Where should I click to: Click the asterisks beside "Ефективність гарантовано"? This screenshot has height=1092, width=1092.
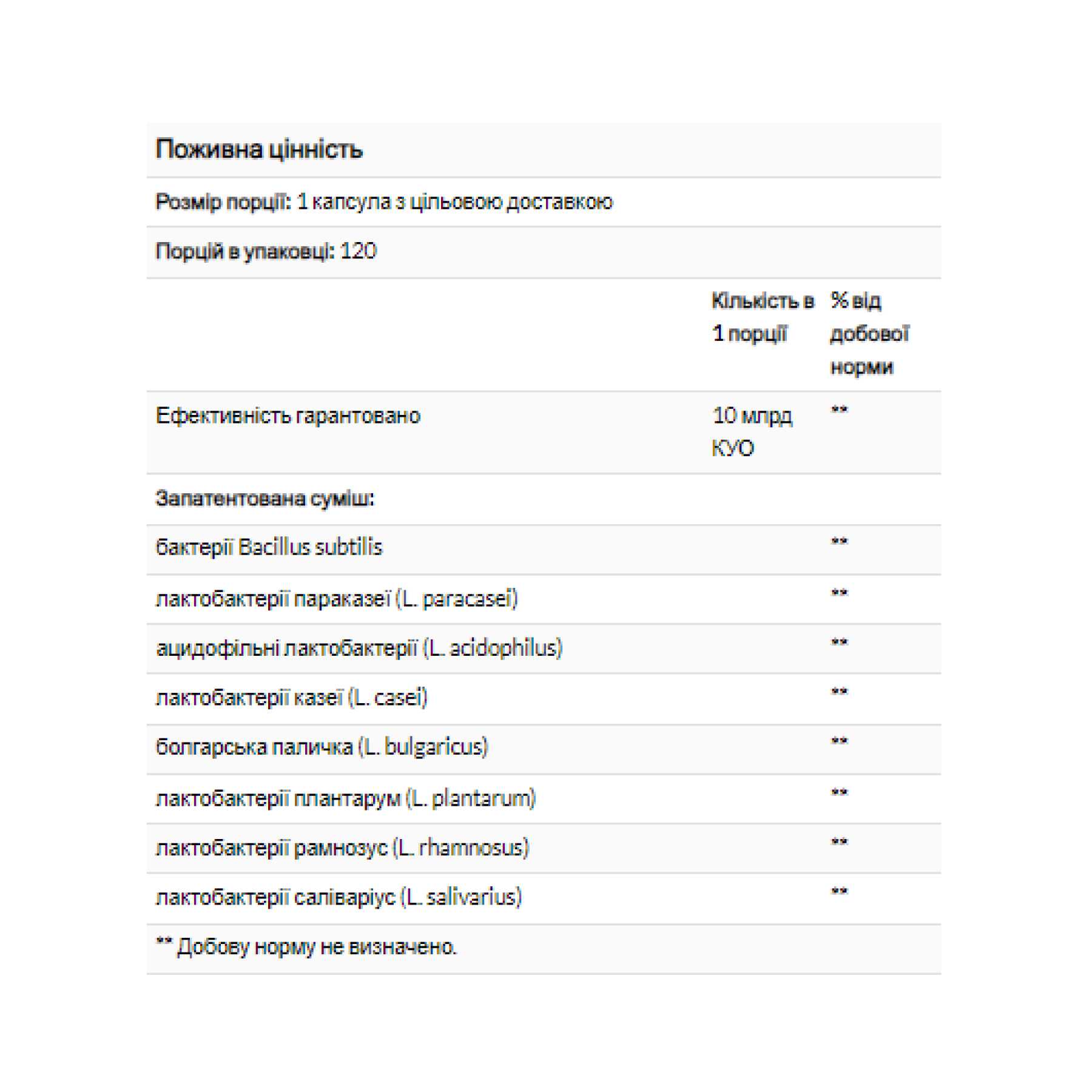click(839, 409)
